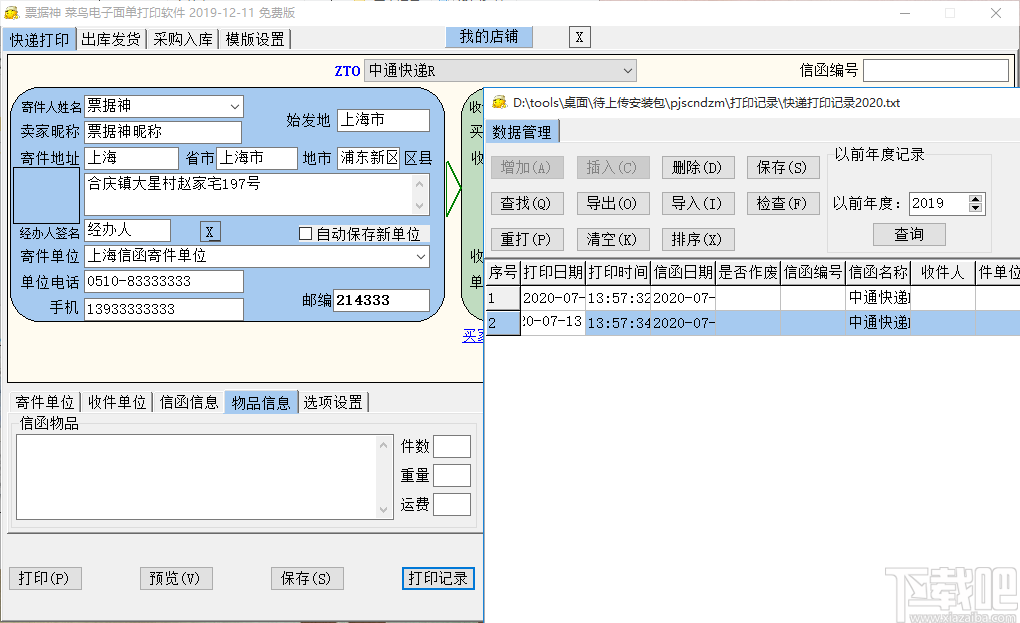Viewport: 1020px width, 623px height.
Task: Click the green arrow between sender and receiver
Action: [453, 189]
